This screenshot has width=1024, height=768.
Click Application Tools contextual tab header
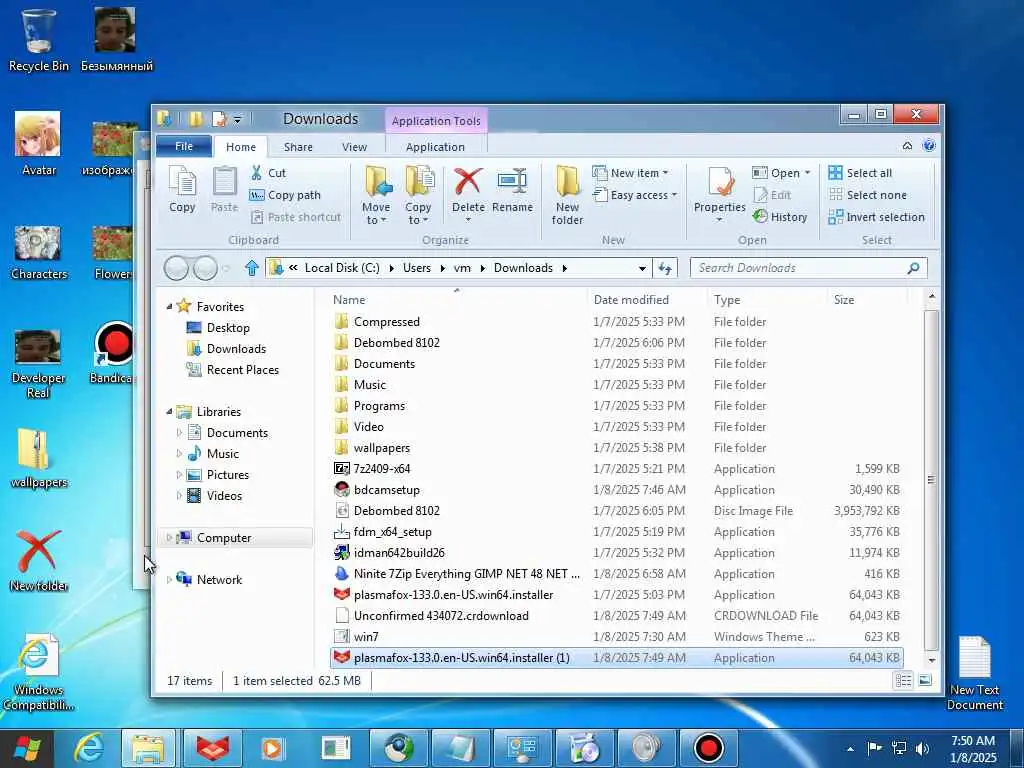pos(436,121)
